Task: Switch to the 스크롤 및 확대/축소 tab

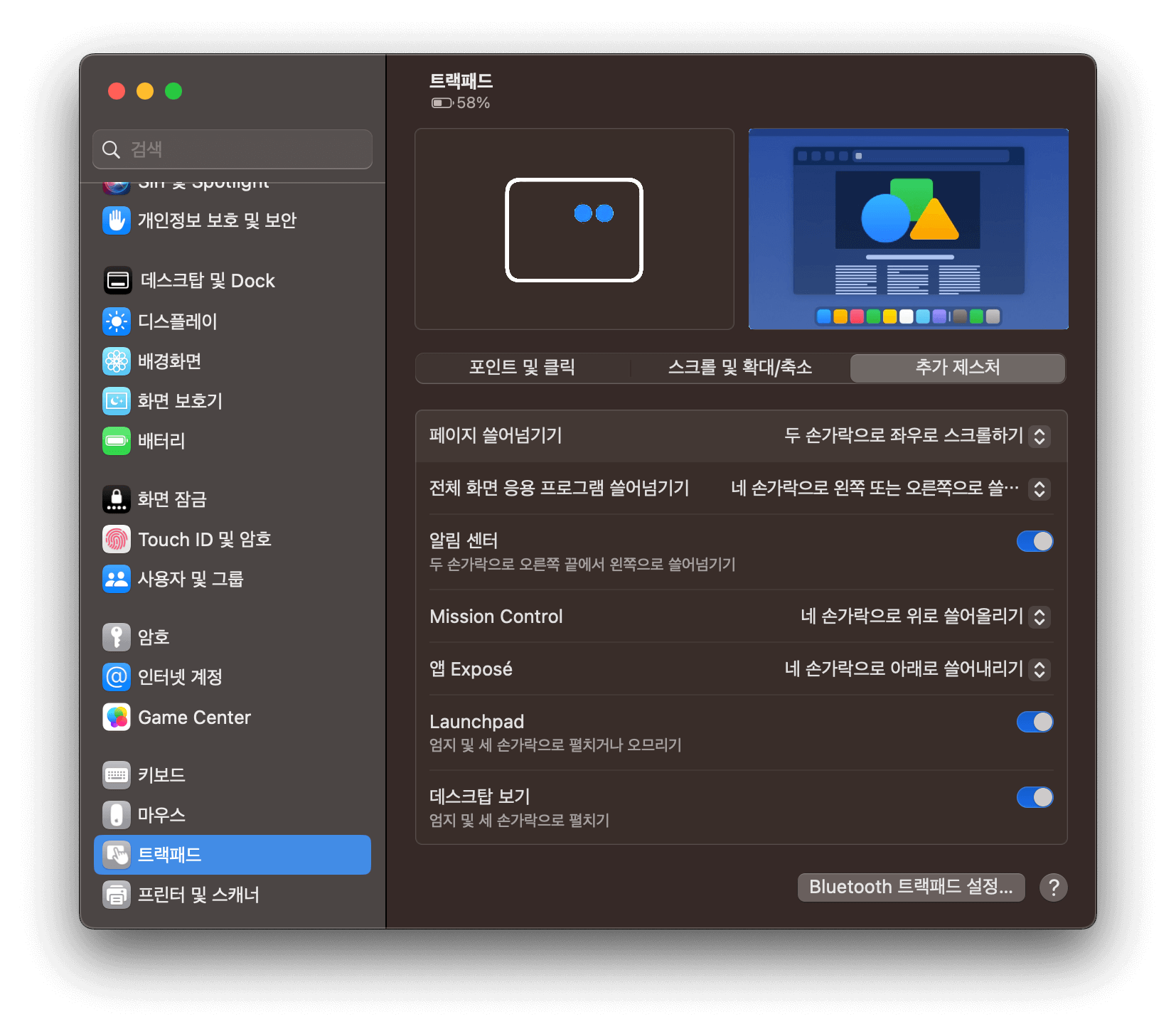Action: click(x=740, y=368)
